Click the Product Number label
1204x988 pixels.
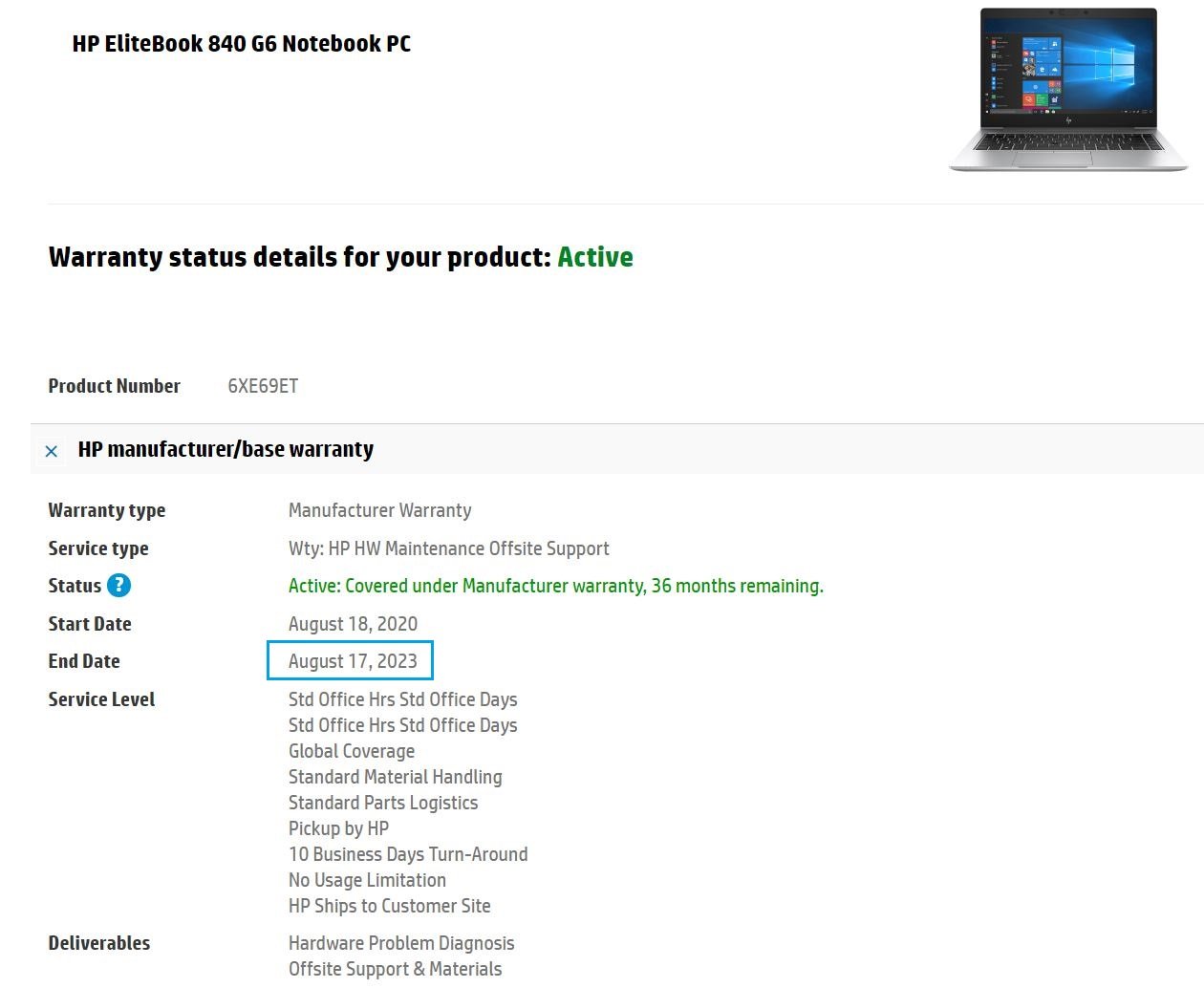114,386
